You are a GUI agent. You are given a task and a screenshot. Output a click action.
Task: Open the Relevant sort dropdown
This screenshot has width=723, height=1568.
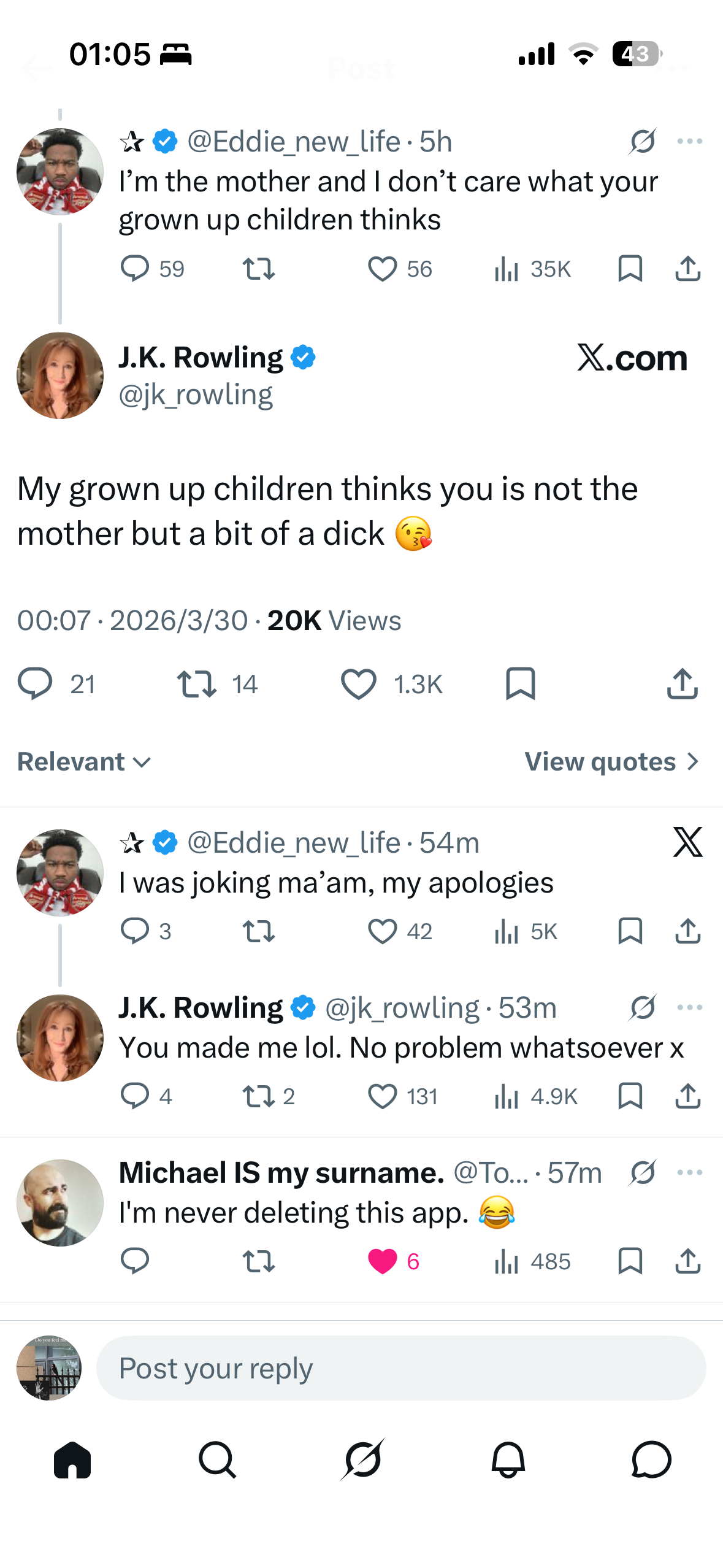tap(82, 761)
